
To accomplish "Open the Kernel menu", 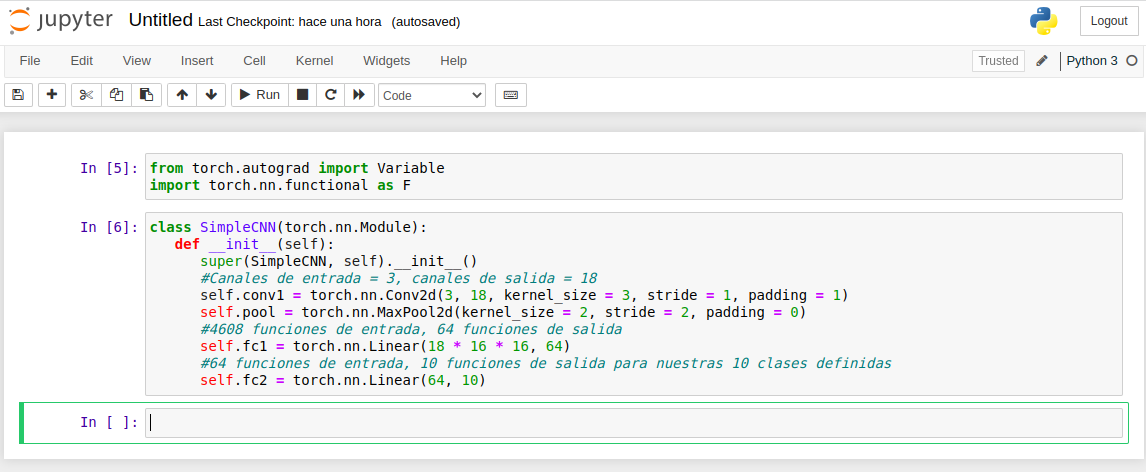I will 314,61.
